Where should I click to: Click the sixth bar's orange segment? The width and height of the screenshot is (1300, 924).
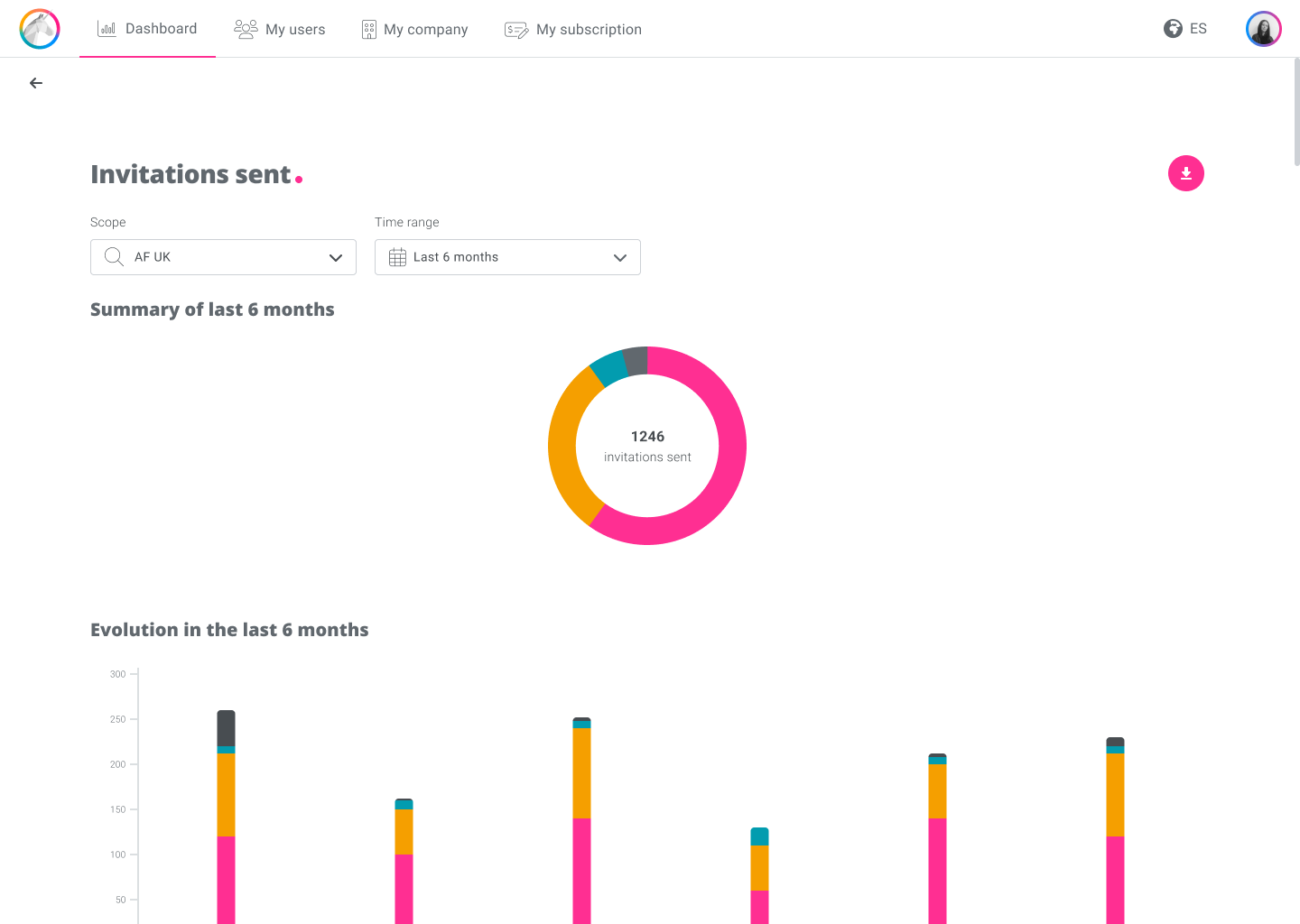1115,795
